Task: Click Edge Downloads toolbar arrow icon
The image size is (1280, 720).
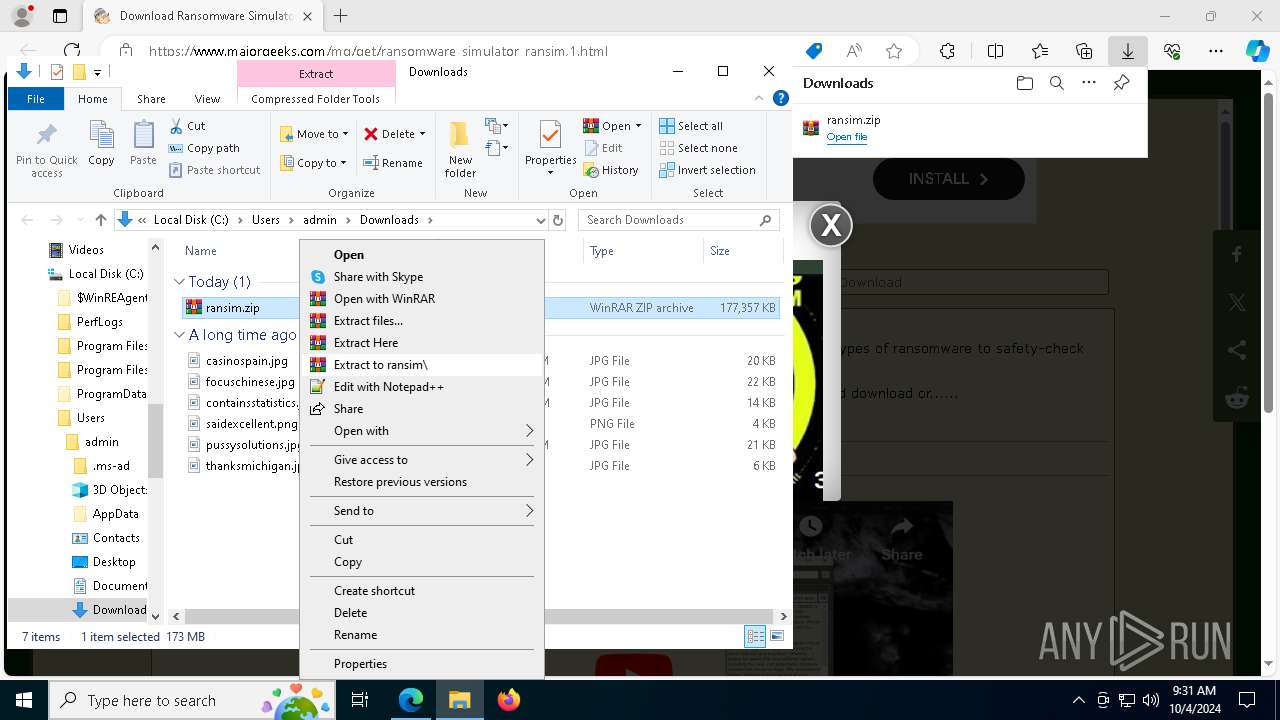Action: 1127,51
